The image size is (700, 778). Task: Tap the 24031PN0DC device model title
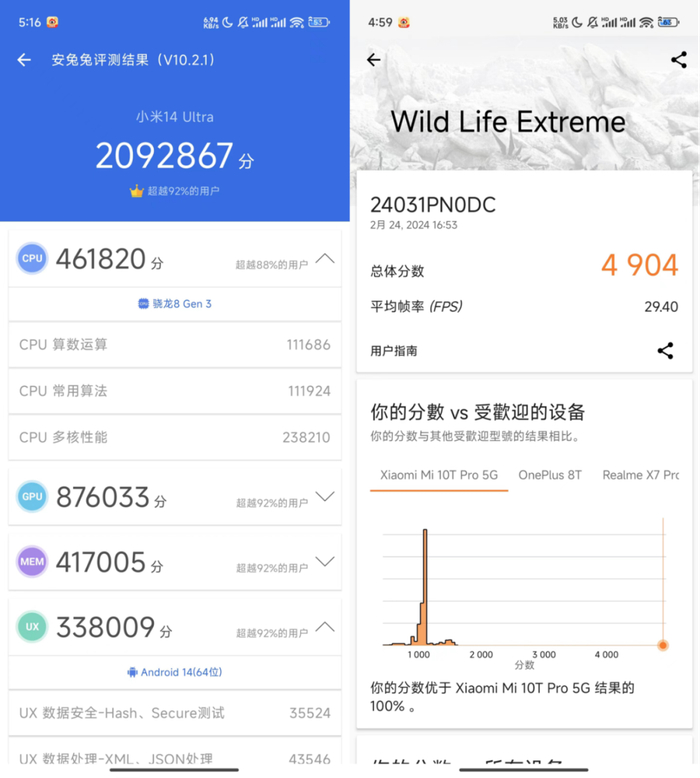pos(433,205)
